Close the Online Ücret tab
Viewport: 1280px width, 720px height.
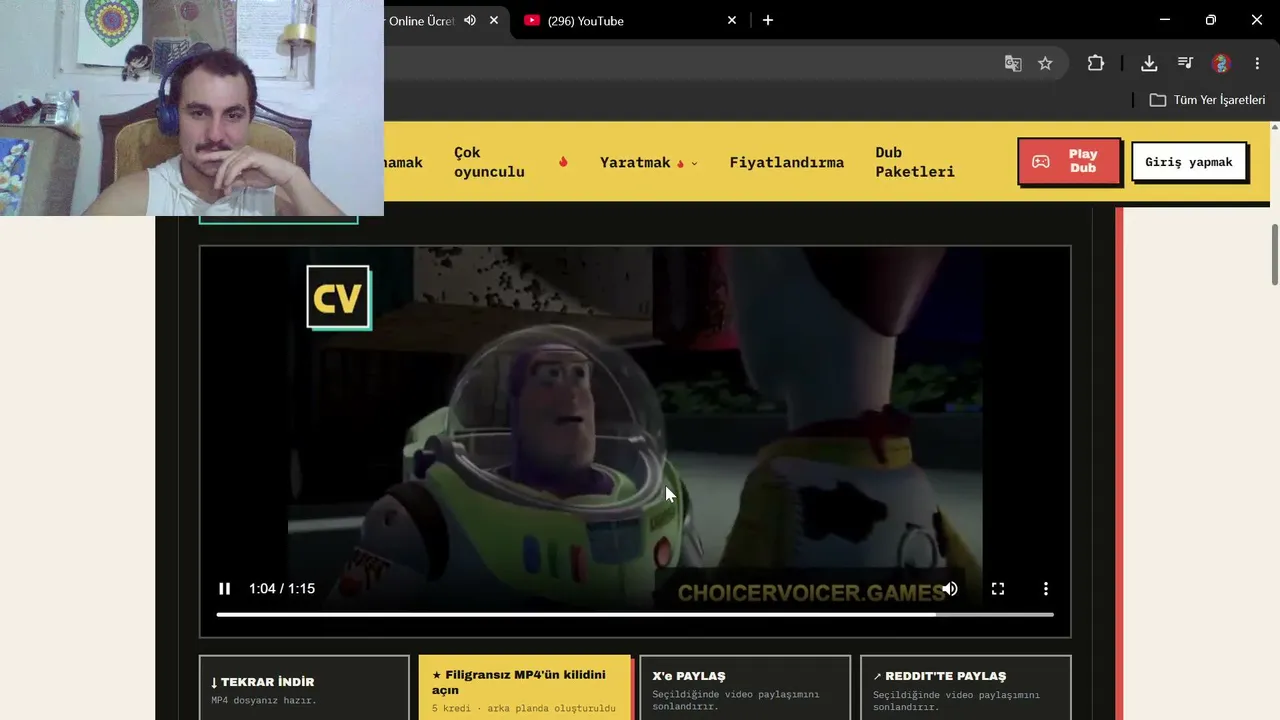tap(494, 20)
